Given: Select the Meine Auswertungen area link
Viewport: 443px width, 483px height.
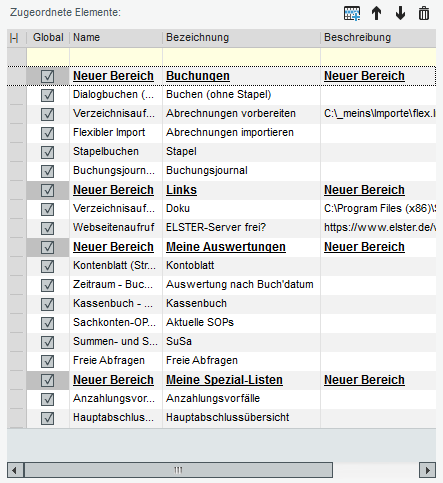Looking at the screenshot, I should 226,247.
